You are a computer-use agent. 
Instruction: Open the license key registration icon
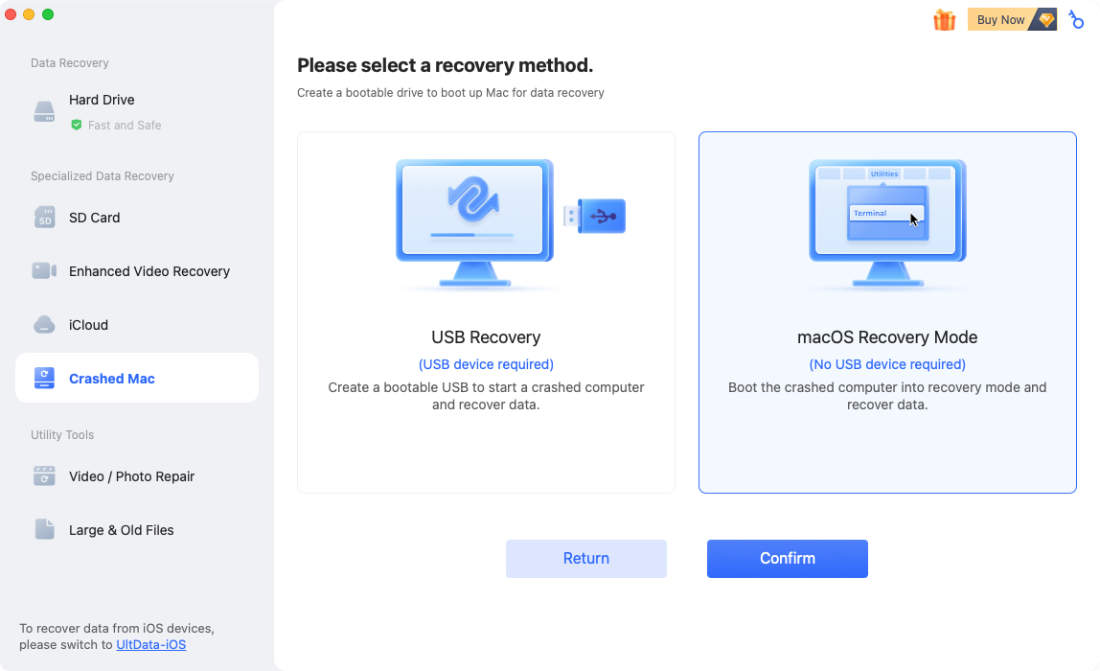tap(1075, 19)
